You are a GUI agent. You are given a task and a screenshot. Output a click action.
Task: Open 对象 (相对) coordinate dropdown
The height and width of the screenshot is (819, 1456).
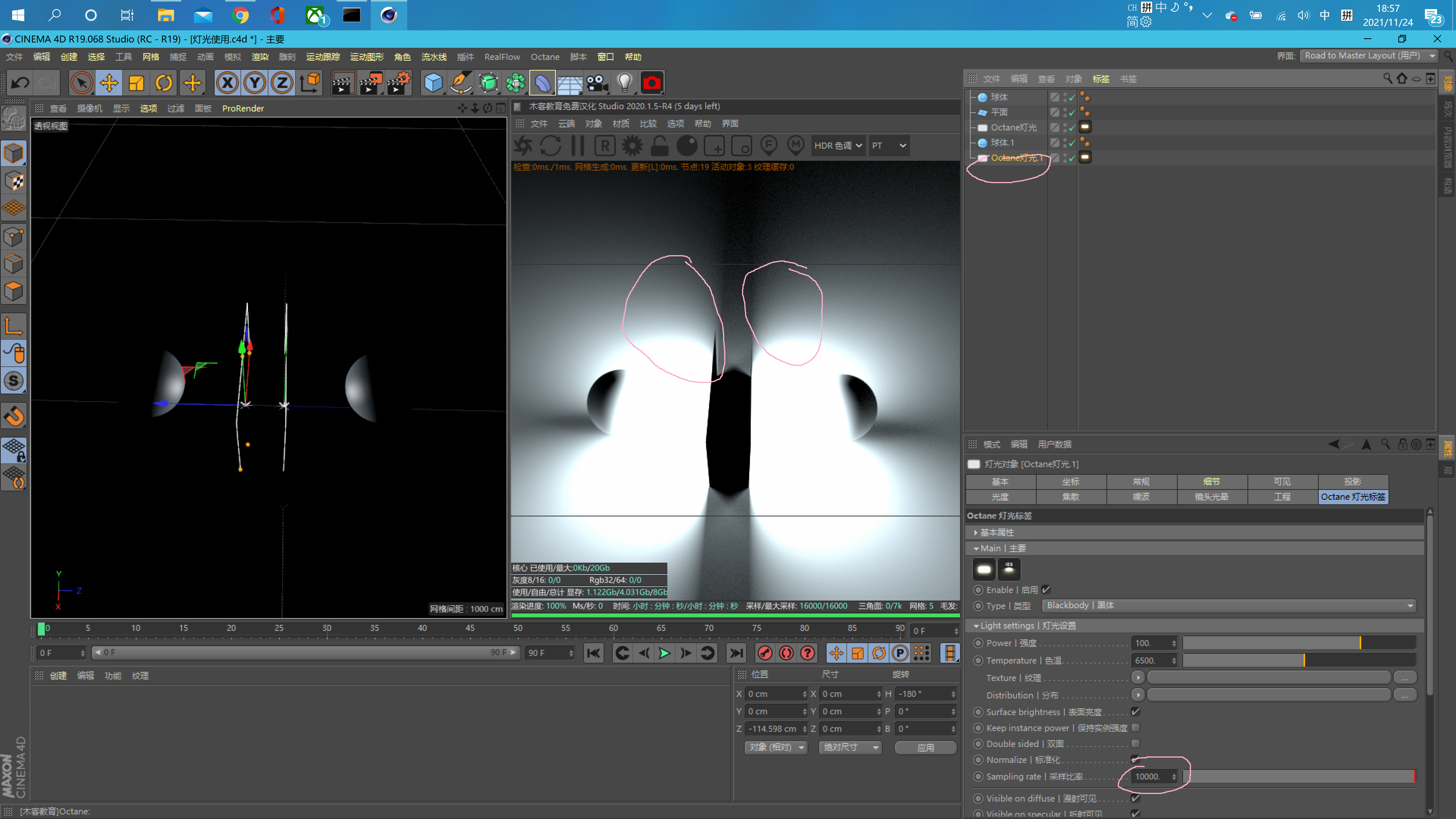pos(776,747)
